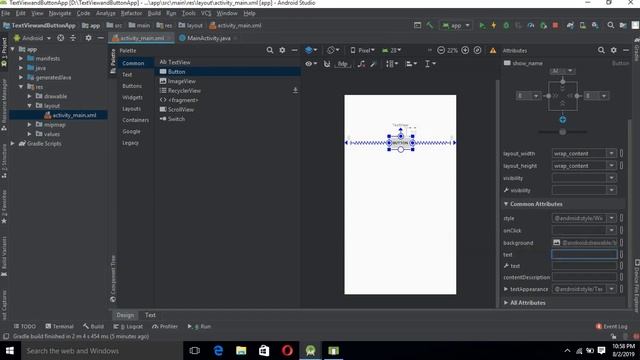This screenshot has height=360, width=640.
Task: Click the Make Project hammer icon
Action: pos(430,25)
